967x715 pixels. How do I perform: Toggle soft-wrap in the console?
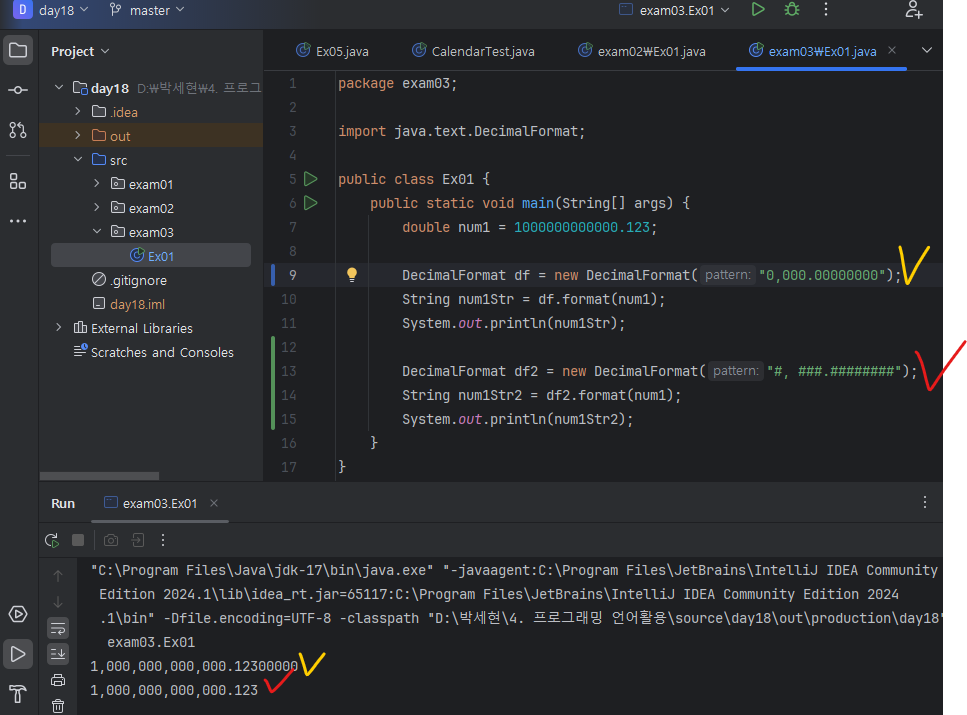pos(58,628)
